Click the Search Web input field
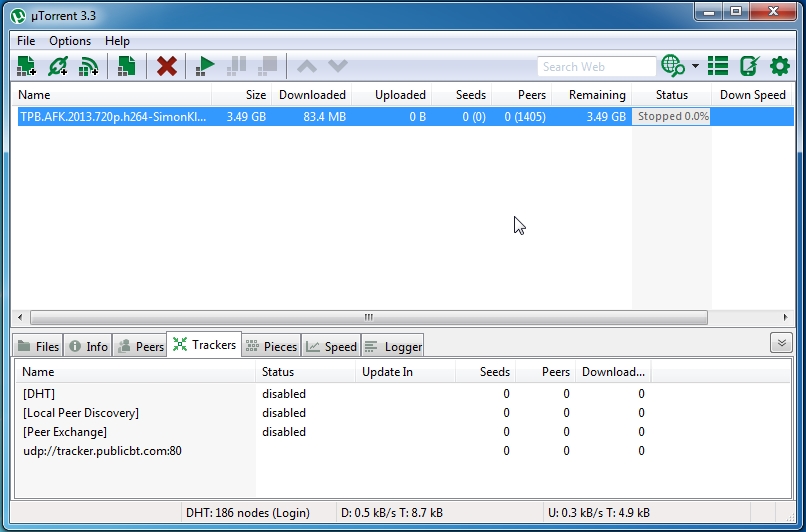Screen dimensions: 806x532 coord(596,66)
